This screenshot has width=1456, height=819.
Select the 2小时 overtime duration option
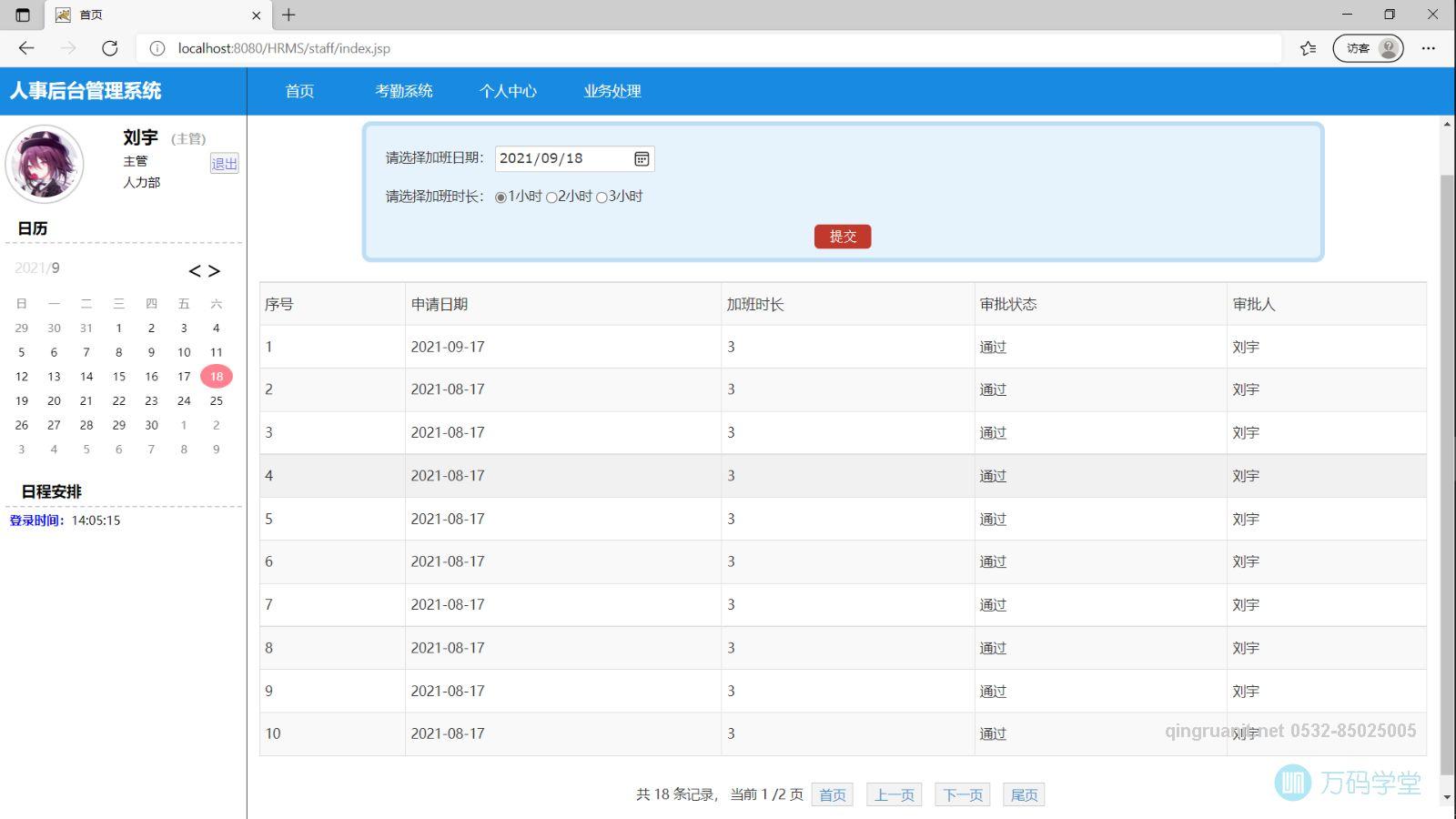coord(550,196)
